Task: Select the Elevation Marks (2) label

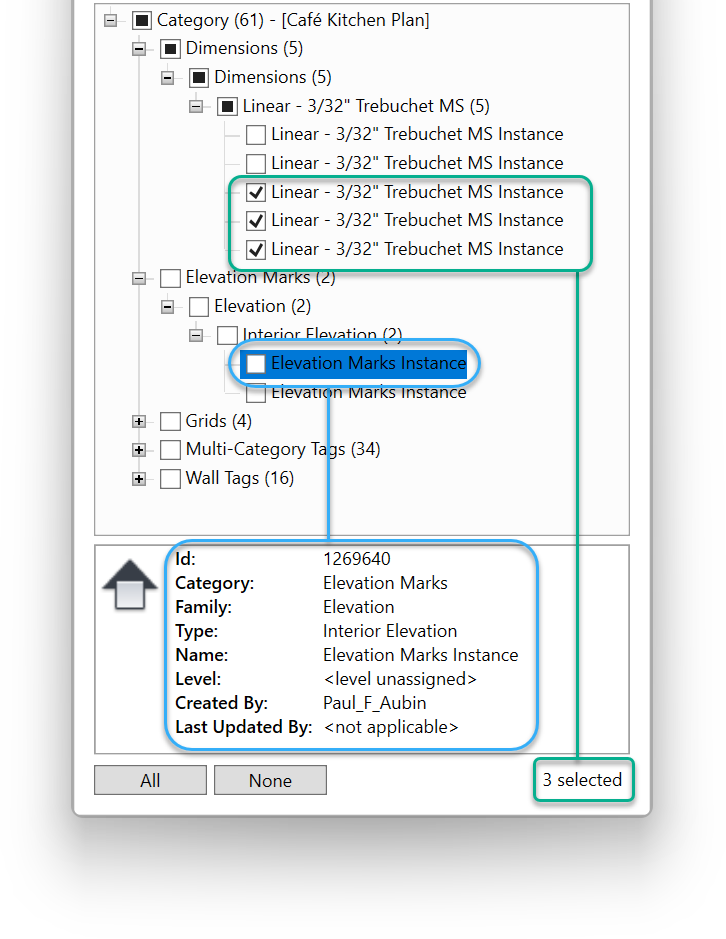Action: point(260,277)
